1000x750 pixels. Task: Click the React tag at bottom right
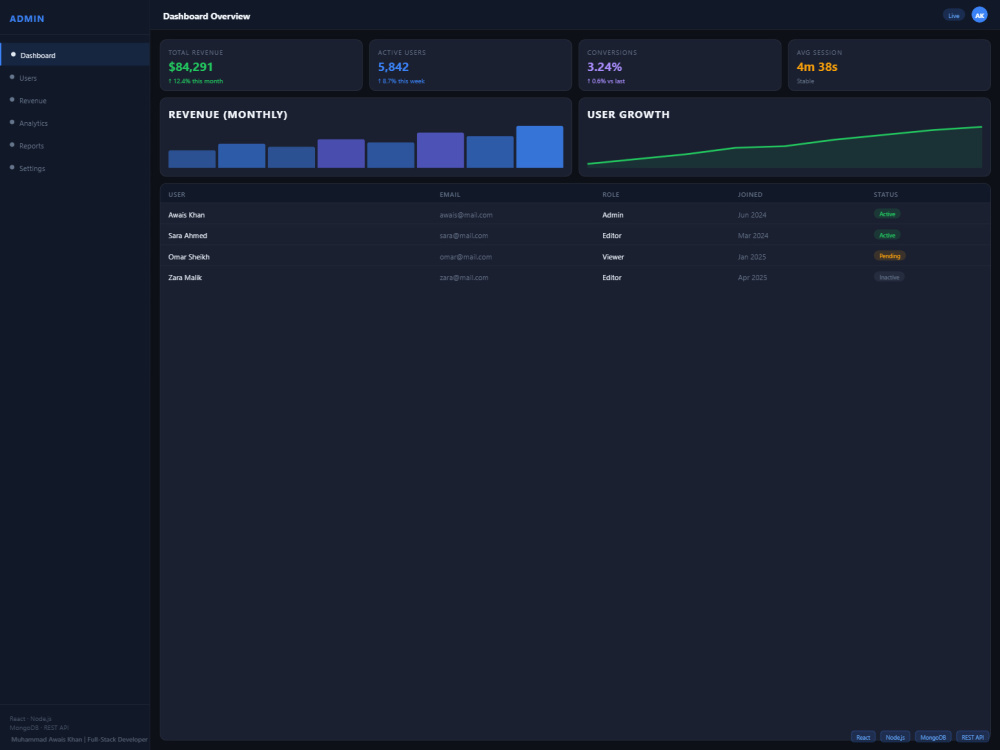[863, 737]
